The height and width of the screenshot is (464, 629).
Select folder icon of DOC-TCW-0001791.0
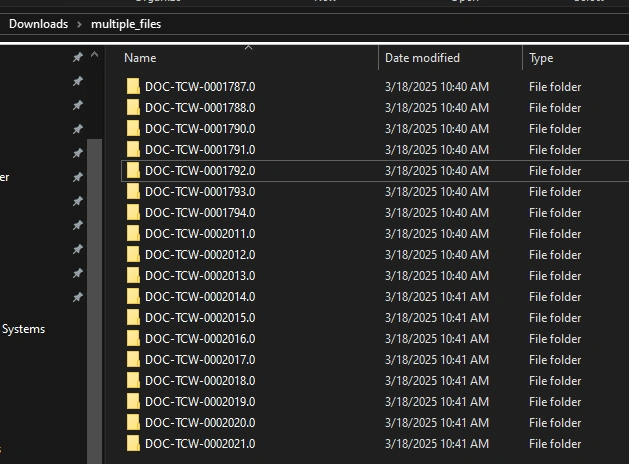133,150
